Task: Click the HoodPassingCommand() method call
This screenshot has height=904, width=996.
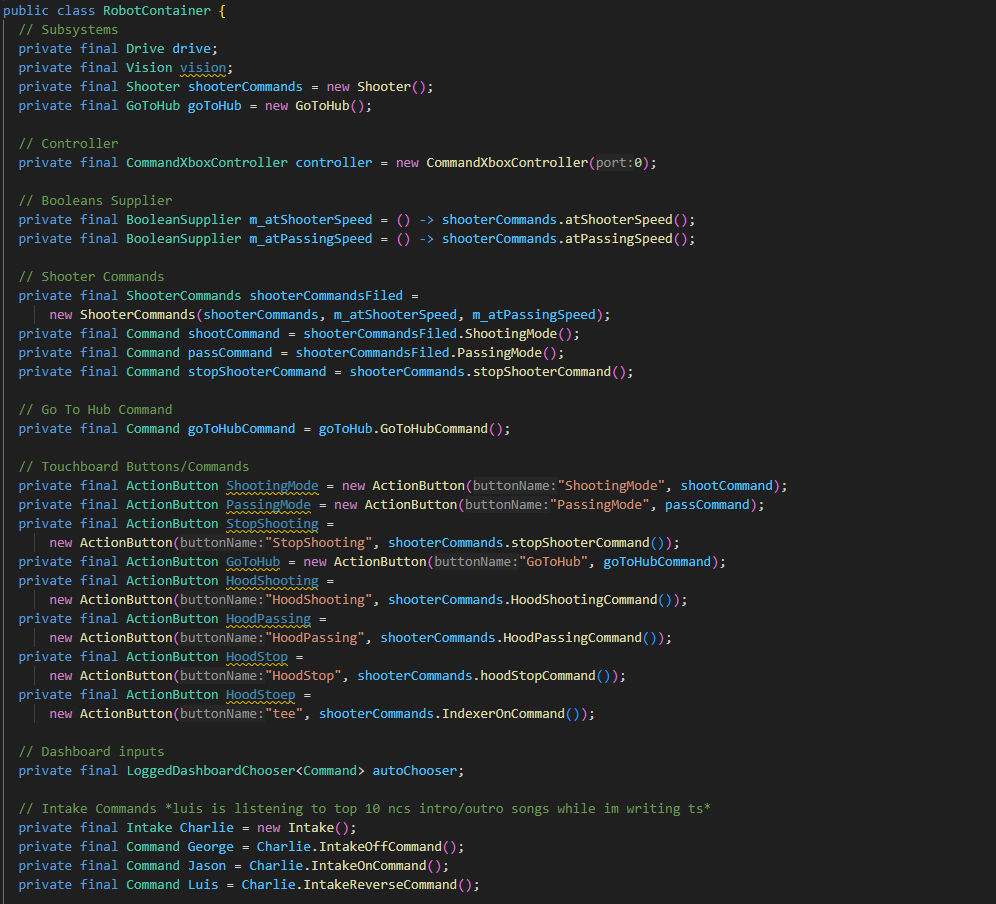Action: coord(579,638)
